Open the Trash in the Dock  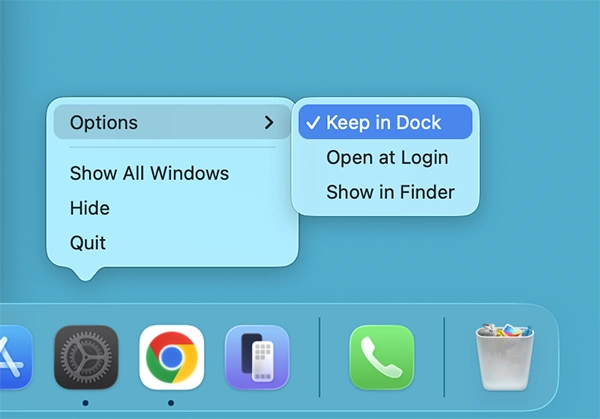(505, 357)
